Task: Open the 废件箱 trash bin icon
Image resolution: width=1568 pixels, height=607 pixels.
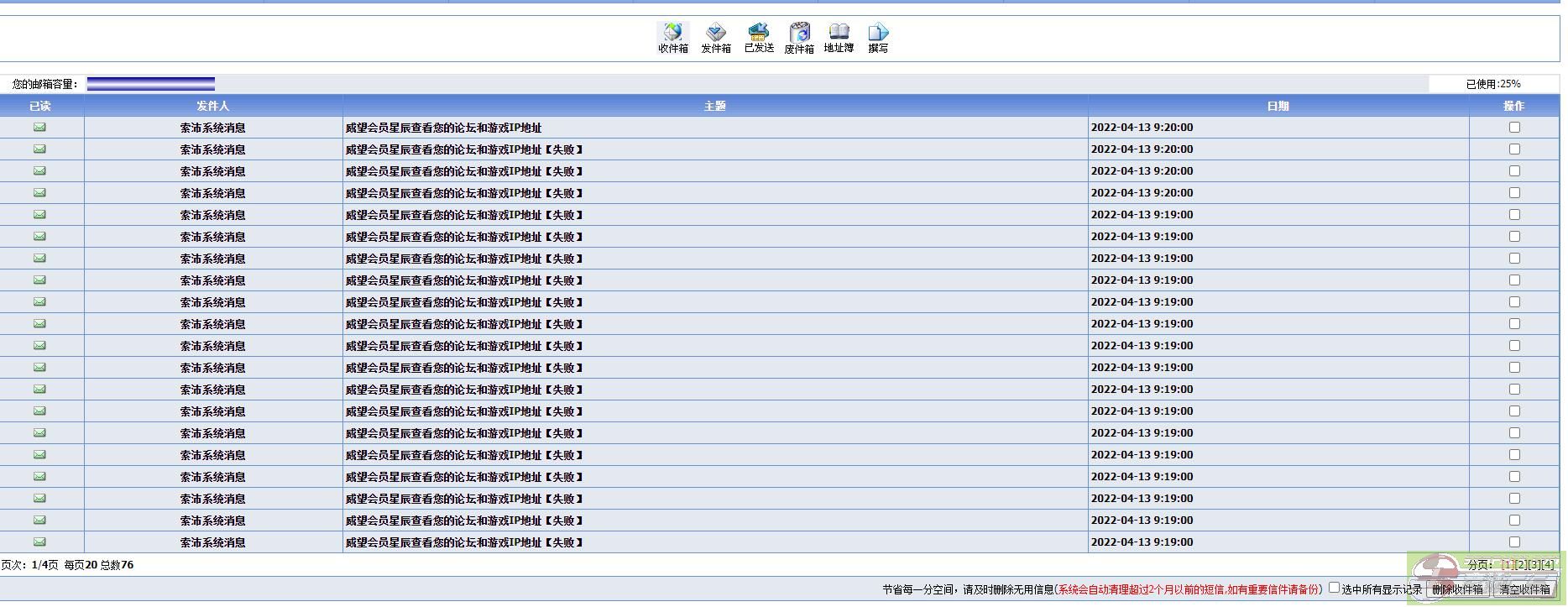Action: (799, 38)
